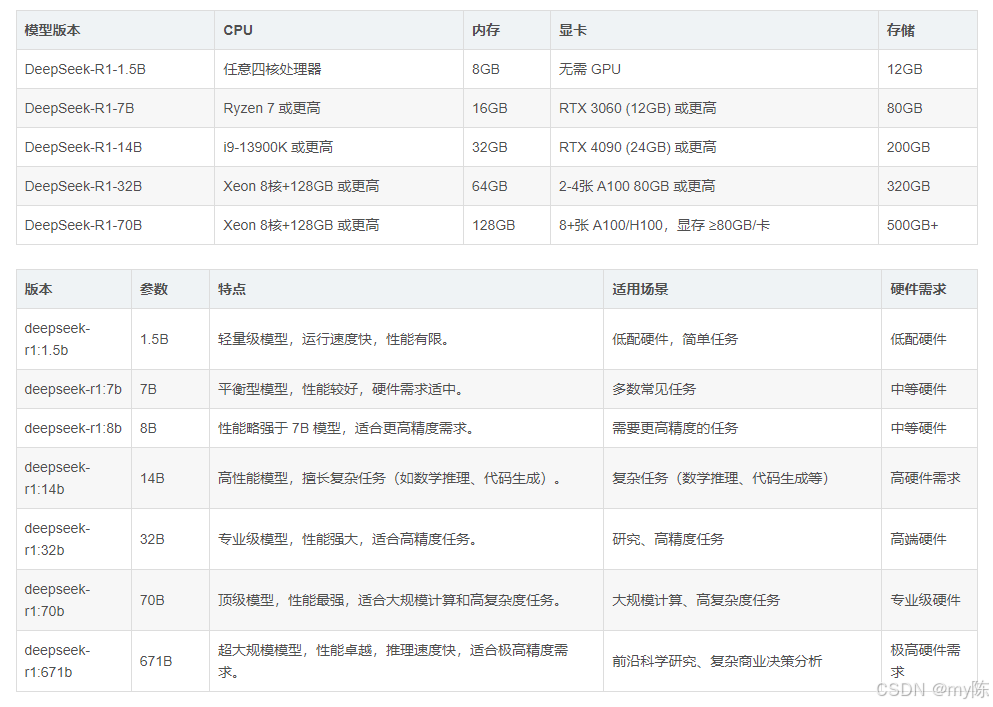Select 'RTX 4090 (24GB) 或更高' cell

coord(714,147)
